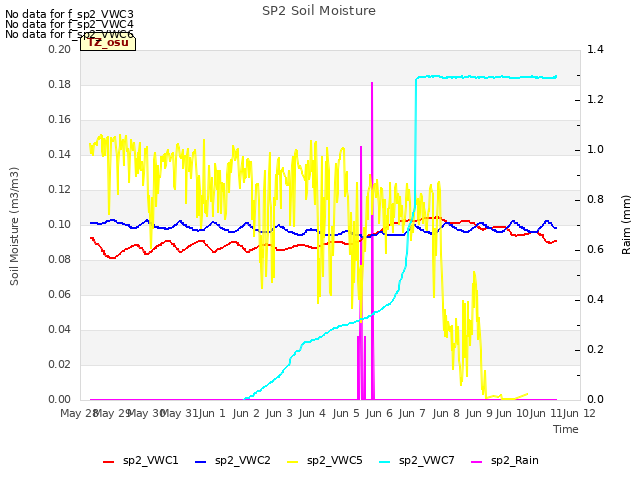
Task: Click the 0.10 left axis tick label
Action: (x=59, y=224)
